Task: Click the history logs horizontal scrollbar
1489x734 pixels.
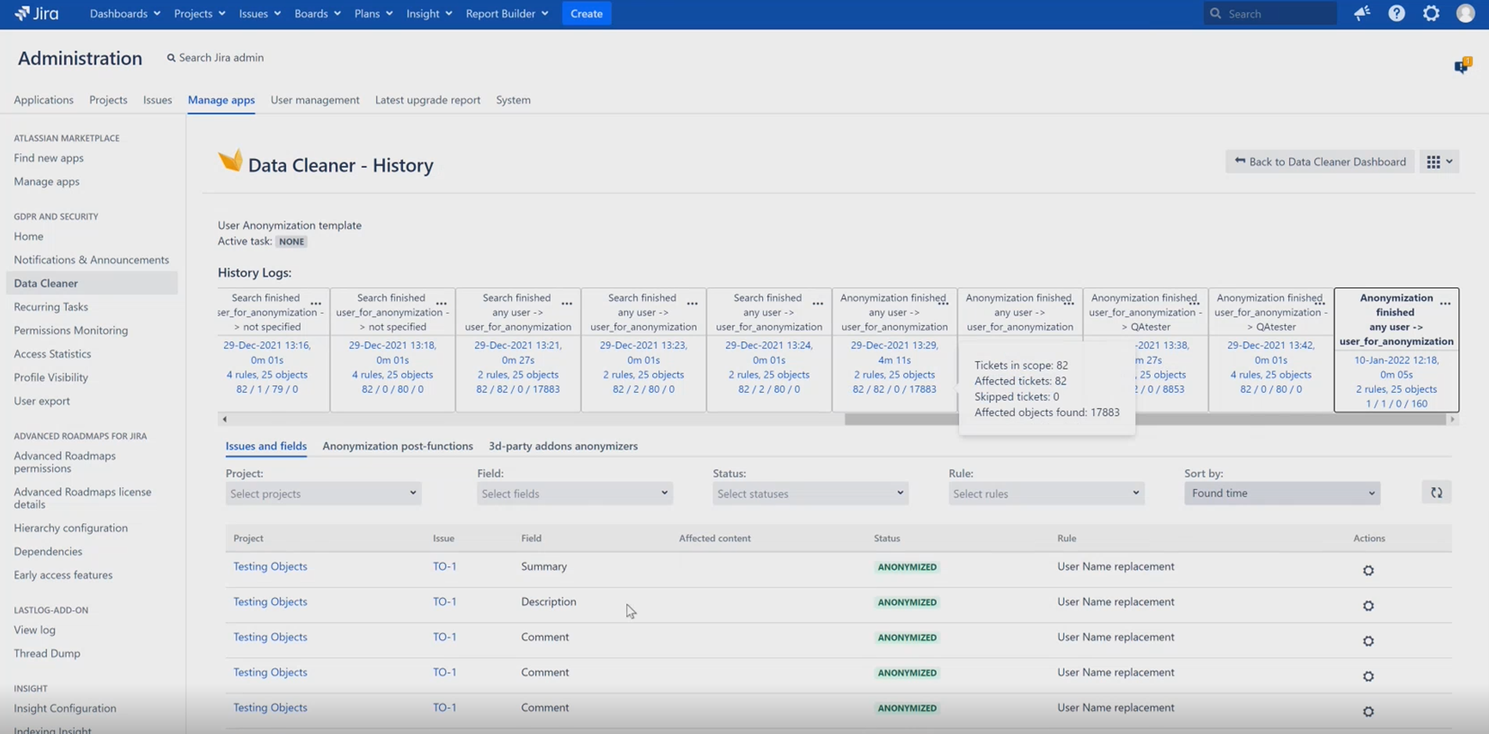Action: pyautogui.click(x=1146, y=419)
